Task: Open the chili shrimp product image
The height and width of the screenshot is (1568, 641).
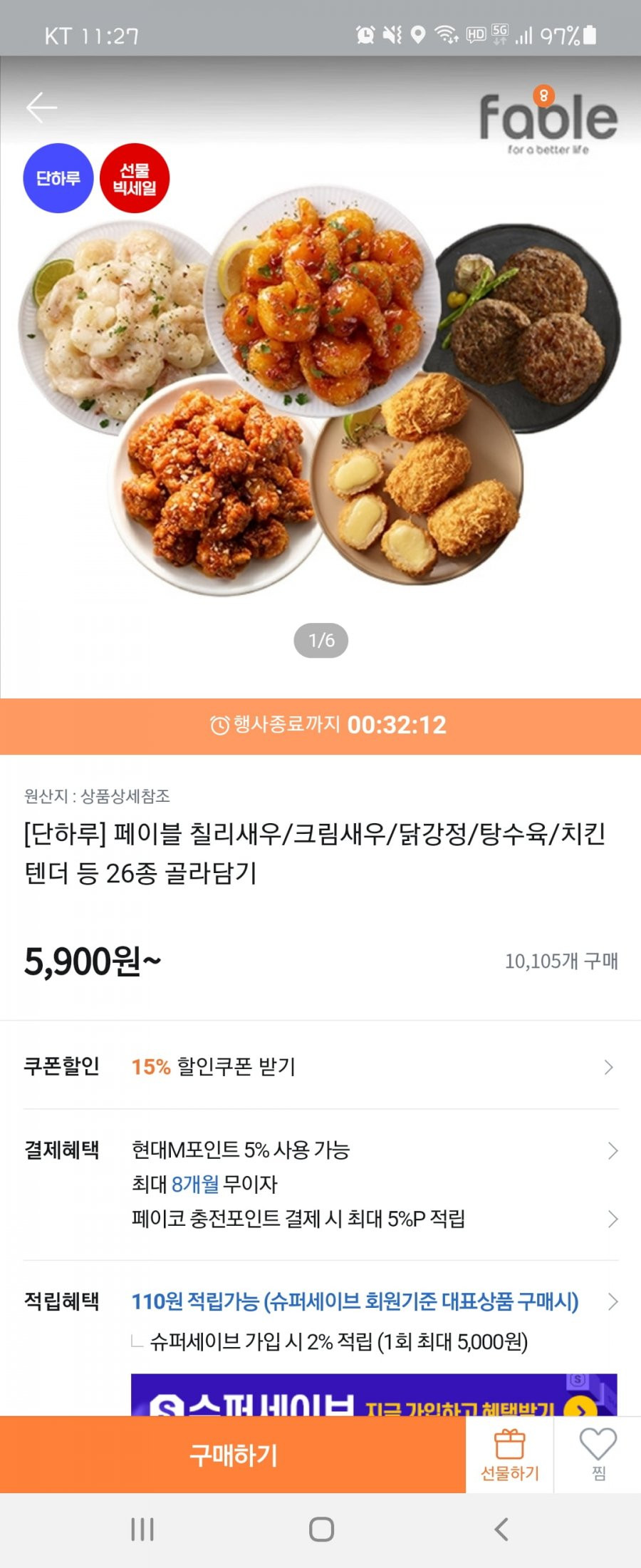Action: [x=322, y=299]
